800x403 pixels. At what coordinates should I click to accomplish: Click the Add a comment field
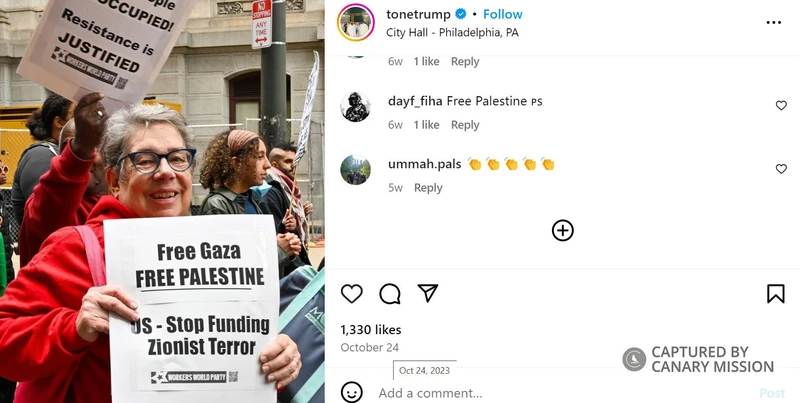click(x=564, y=393)
